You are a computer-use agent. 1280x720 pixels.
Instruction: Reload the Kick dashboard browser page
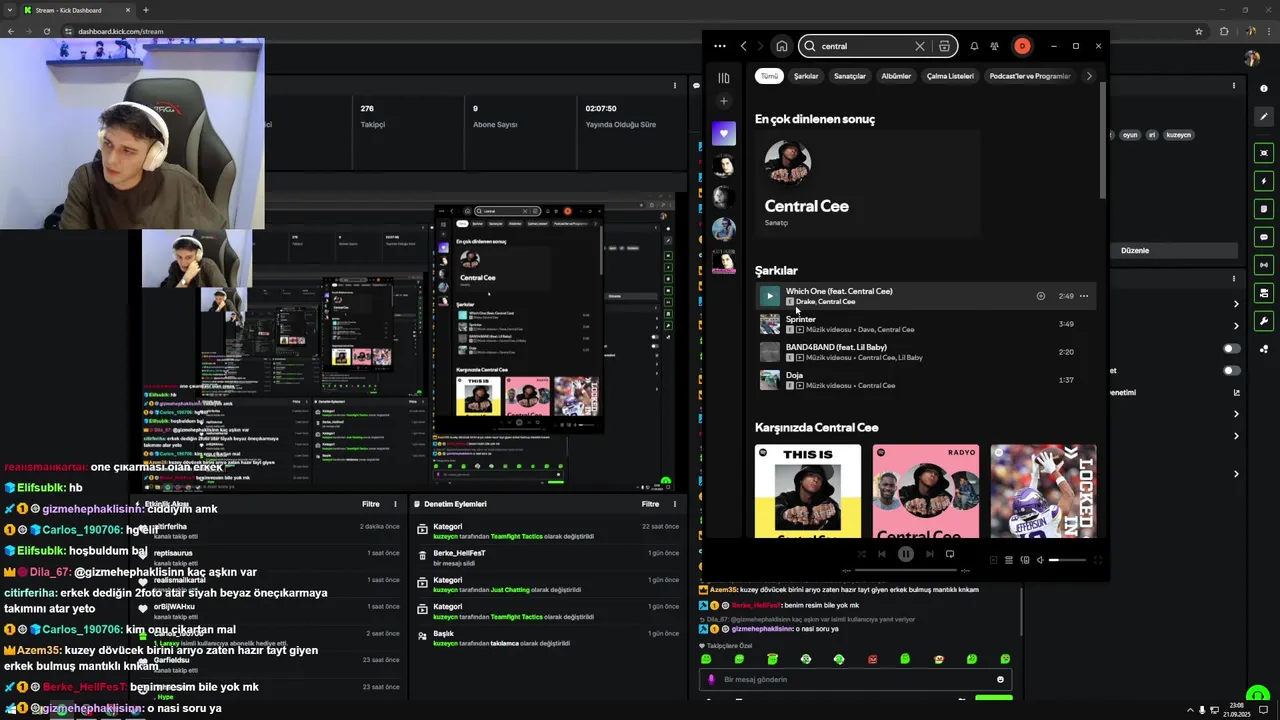coord(46,31)
